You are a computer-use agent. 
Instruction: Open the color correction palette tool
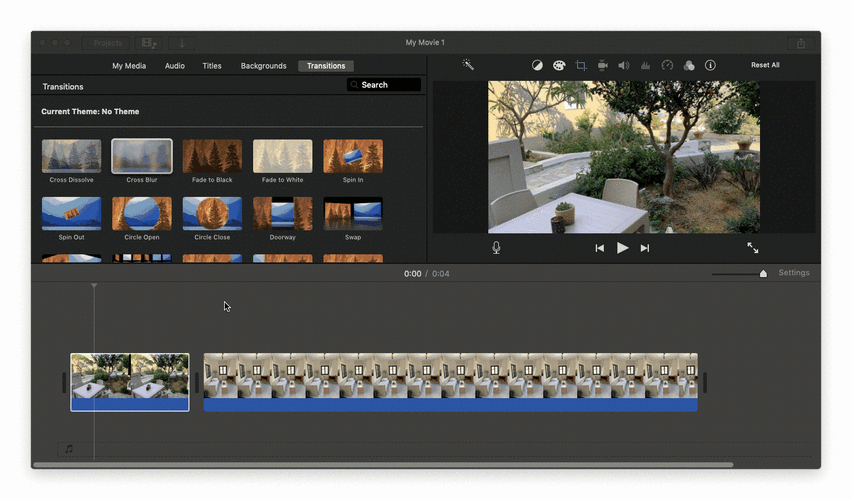[559, 65]
